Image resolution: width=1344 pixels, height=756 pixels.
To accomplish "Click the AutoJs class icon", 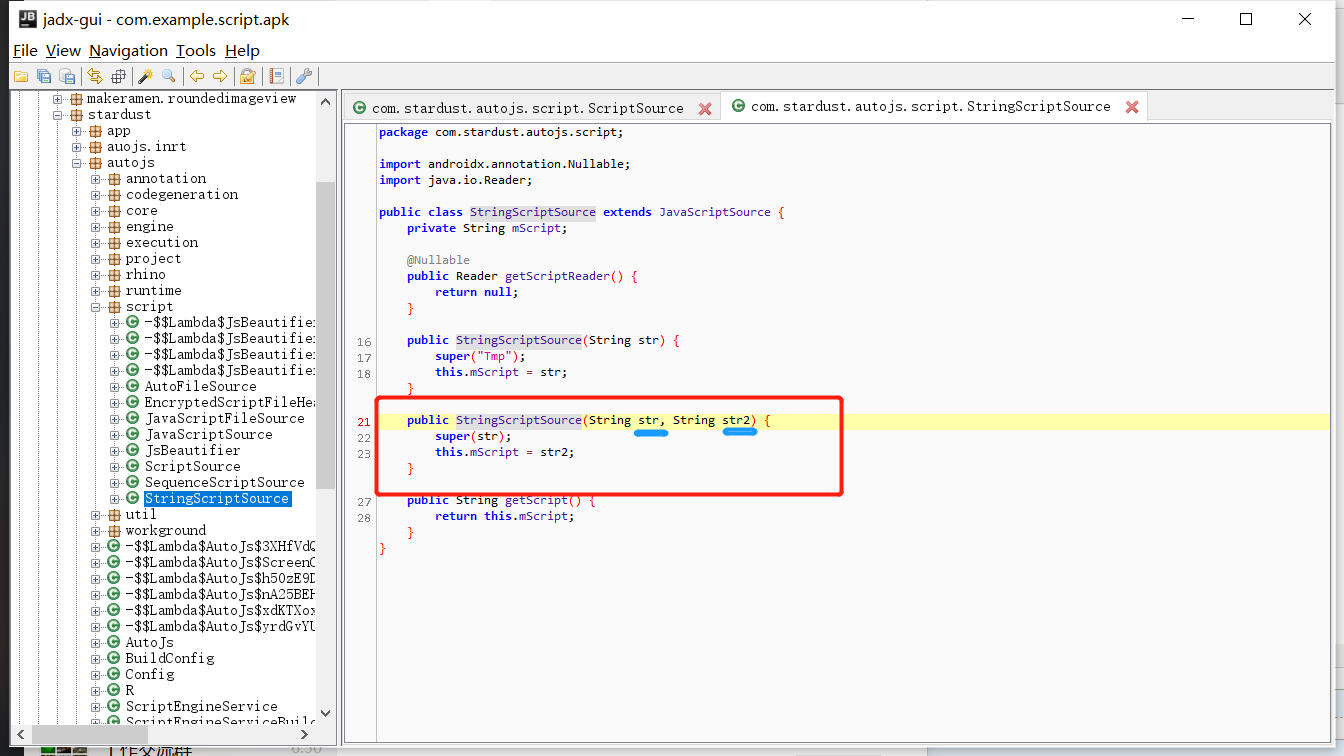I will pos(114,643).
